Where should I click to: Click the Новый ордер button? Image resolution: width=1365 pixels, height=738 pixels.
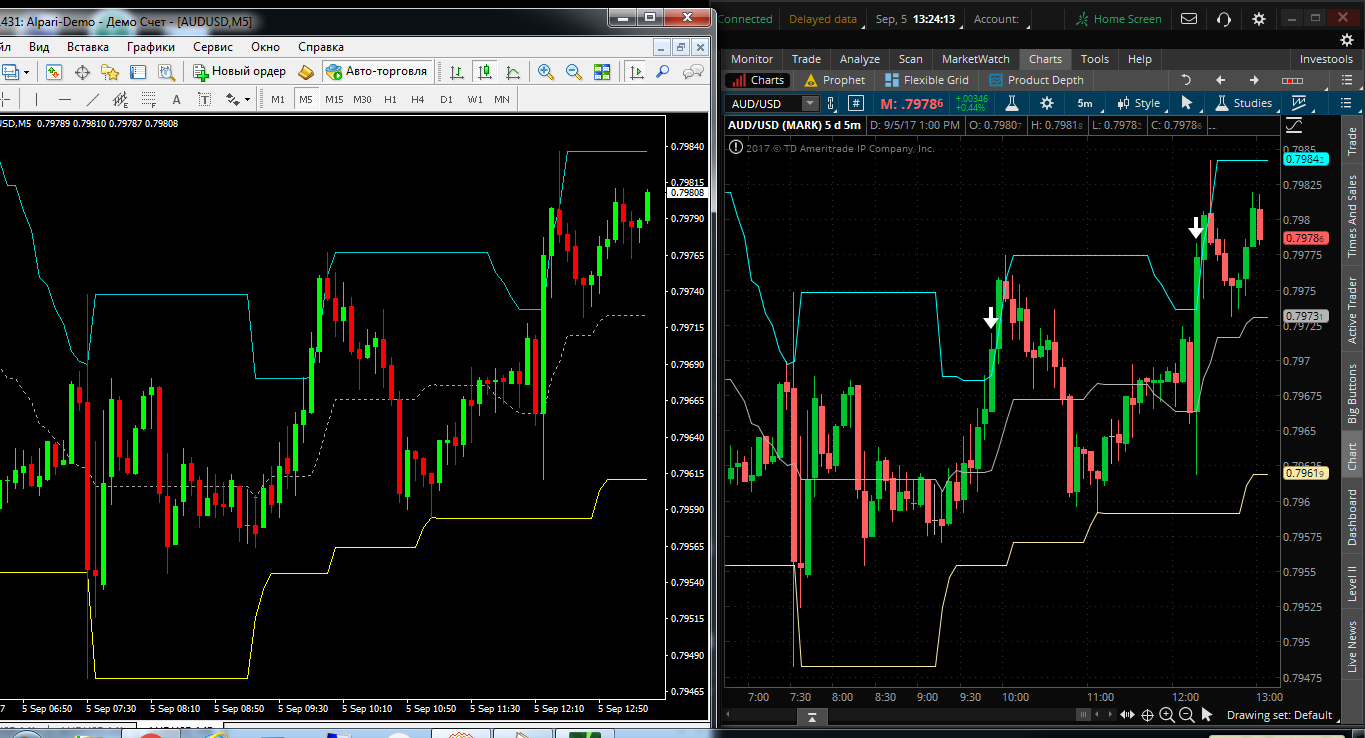point(240,72)
